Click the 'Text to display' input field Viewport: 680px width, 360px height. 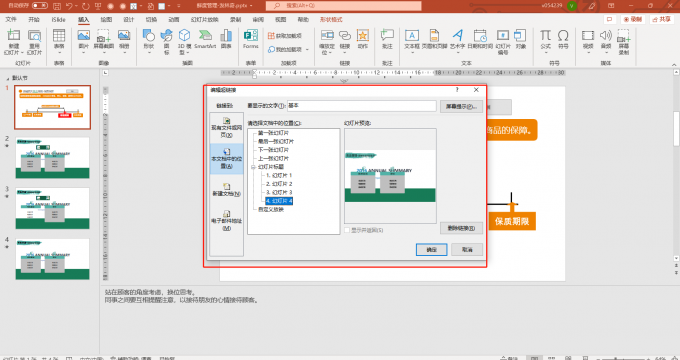(361, 105)
